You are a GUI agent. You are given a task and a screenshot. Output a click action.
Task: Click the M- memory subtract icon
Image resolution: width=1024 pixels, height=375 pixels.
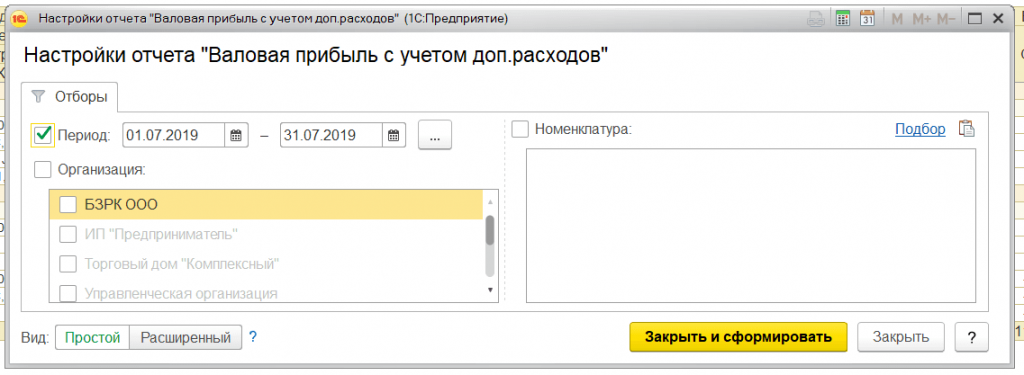pos(946,19)
